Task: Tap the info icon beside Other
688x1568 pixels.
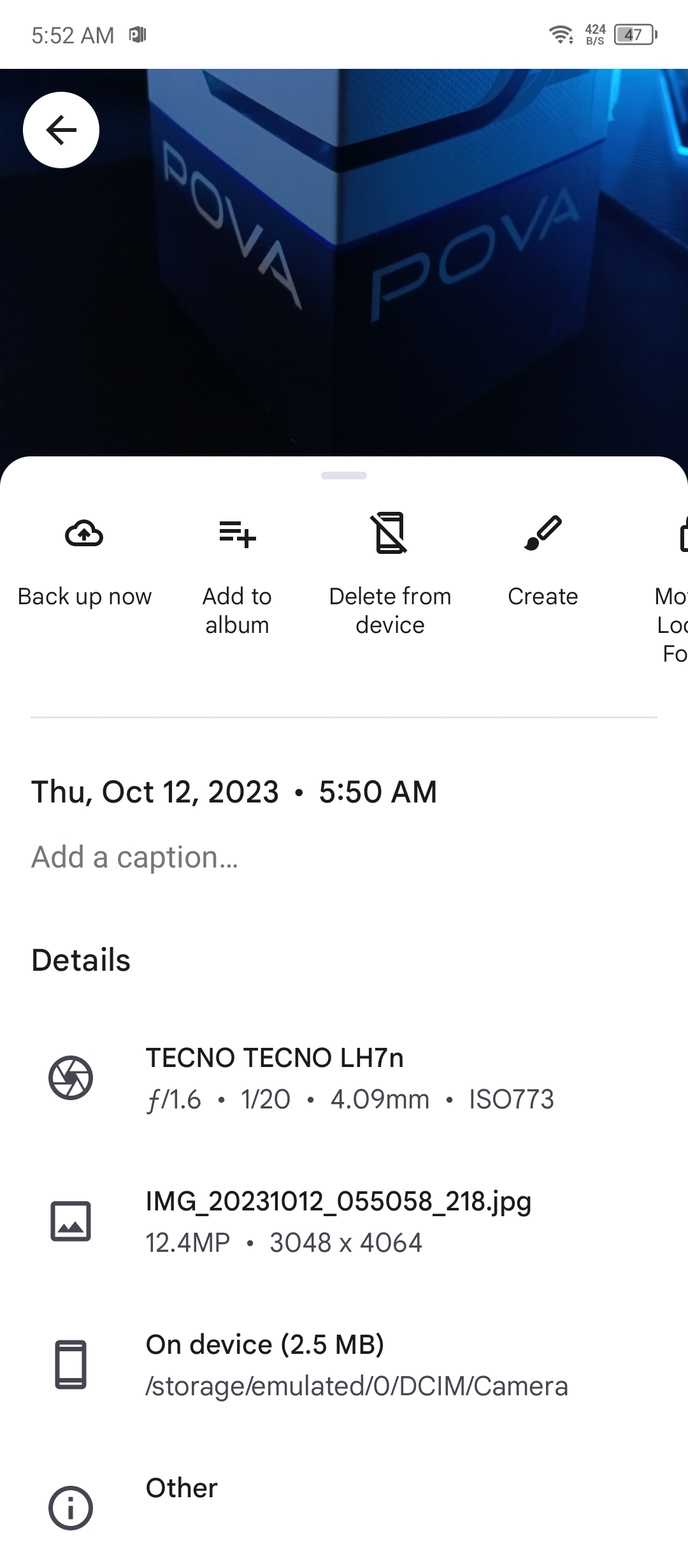Action: [x=71, y=1508]
